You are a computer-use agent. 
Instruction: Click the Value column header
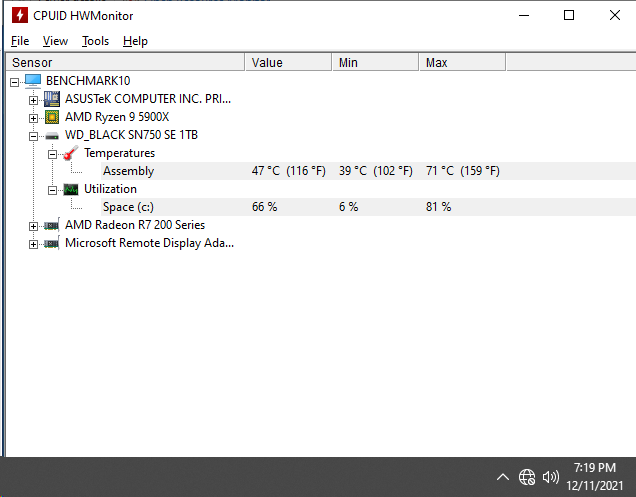(x=288, y=62)
